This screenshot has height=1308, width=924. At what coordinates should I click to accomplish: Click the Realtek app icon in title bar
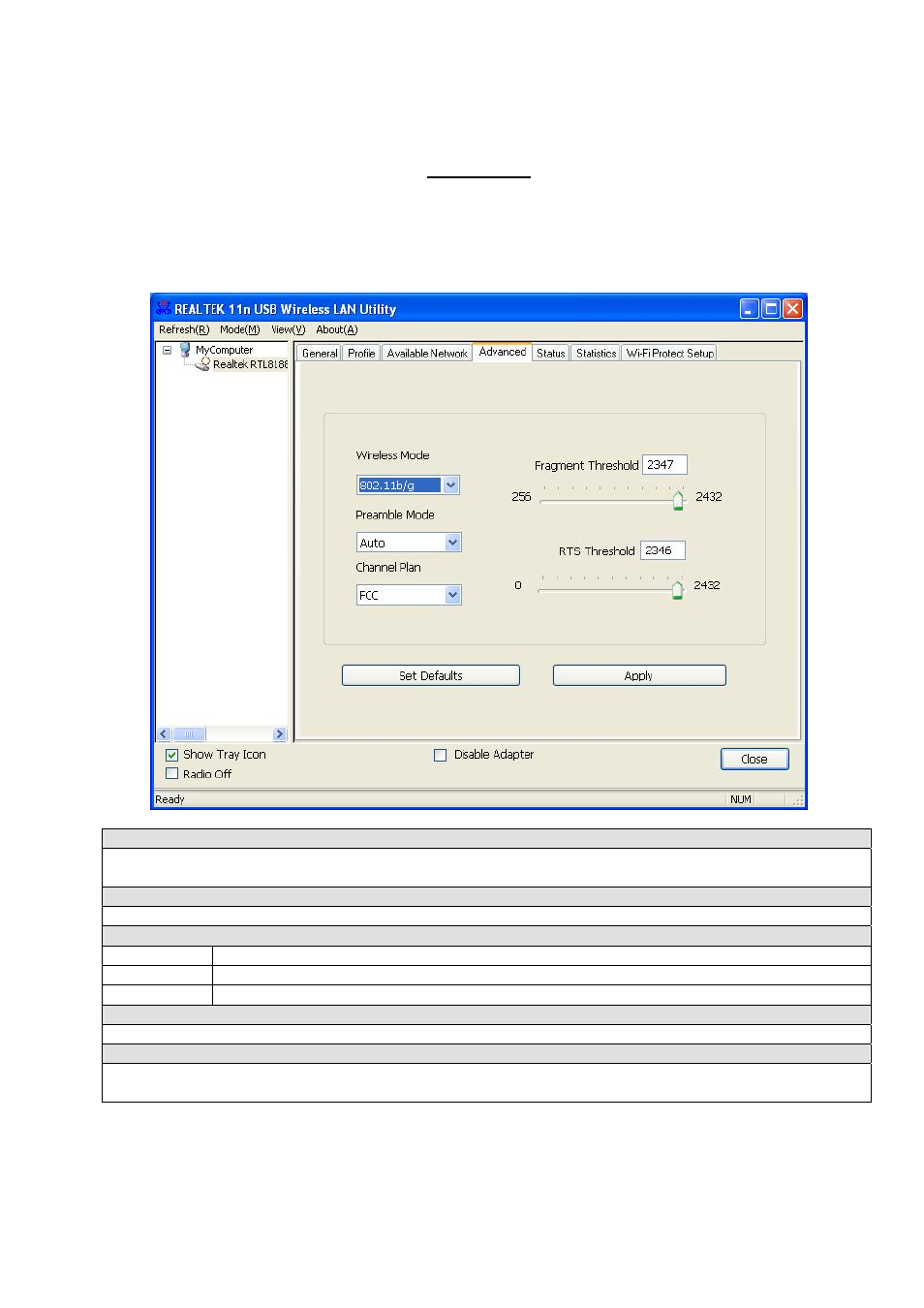164,308
